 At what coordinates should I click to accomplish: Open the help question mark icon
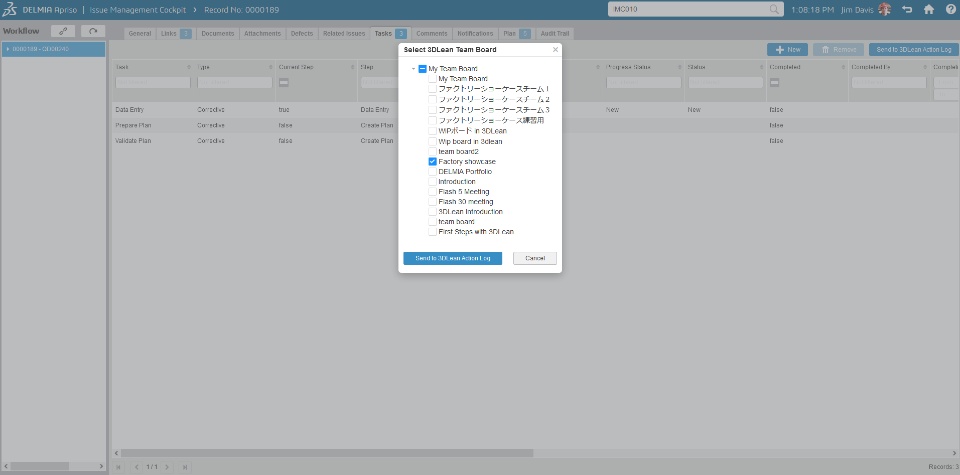point(950,9)
